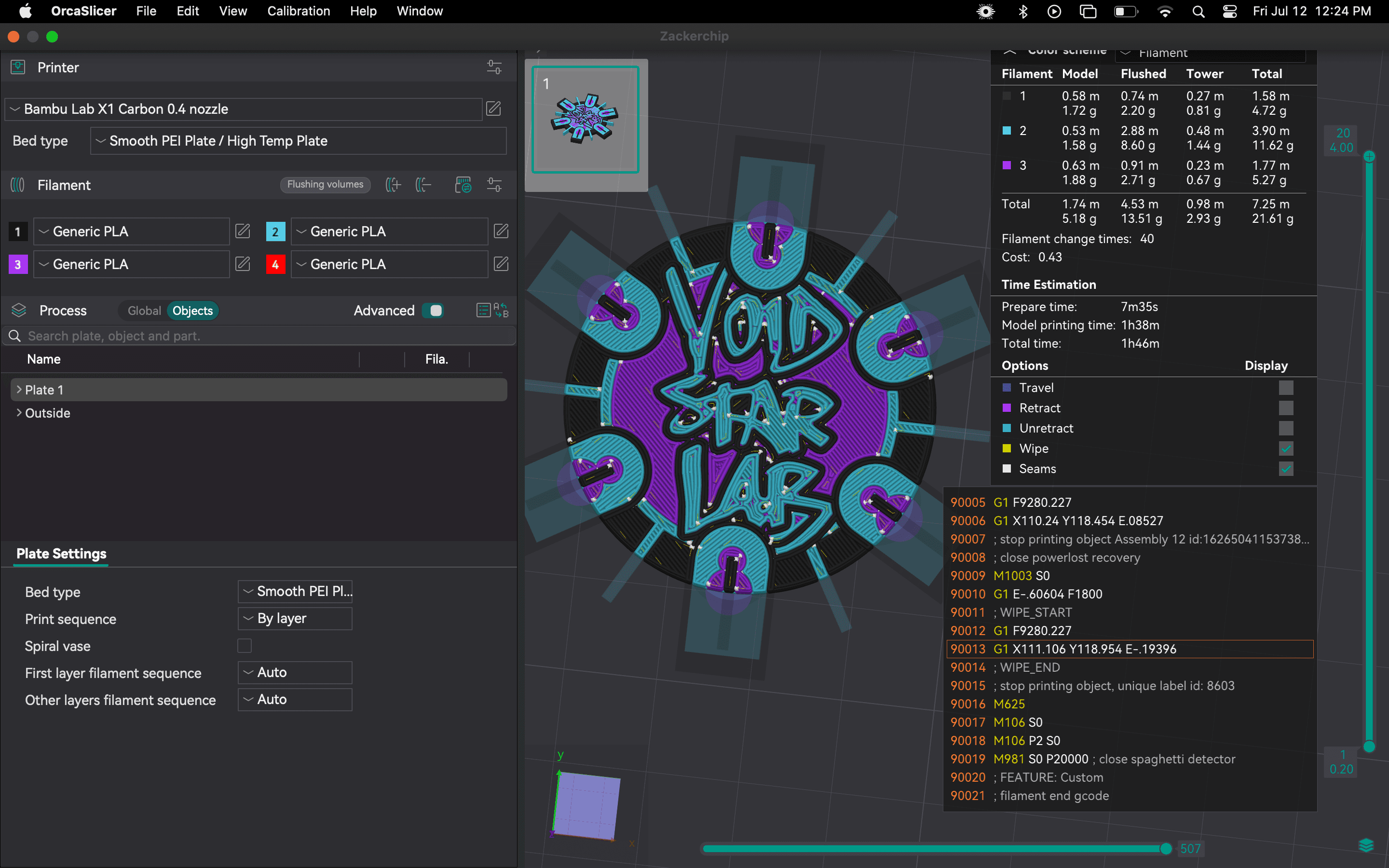Click the search magnifier in object list

[15, 336]
